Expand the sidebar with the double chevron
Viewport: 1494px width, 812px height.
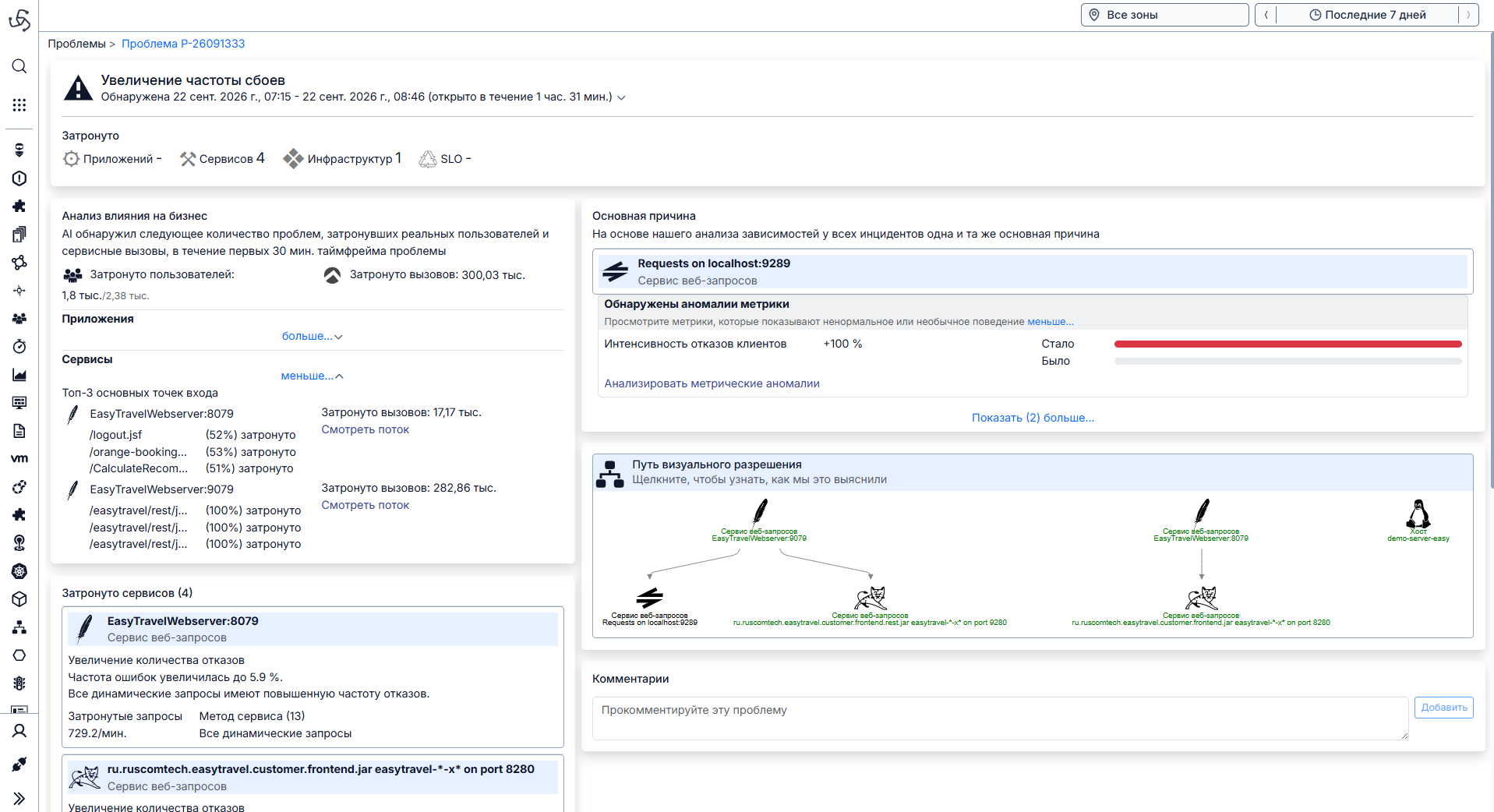click(19, 799)
